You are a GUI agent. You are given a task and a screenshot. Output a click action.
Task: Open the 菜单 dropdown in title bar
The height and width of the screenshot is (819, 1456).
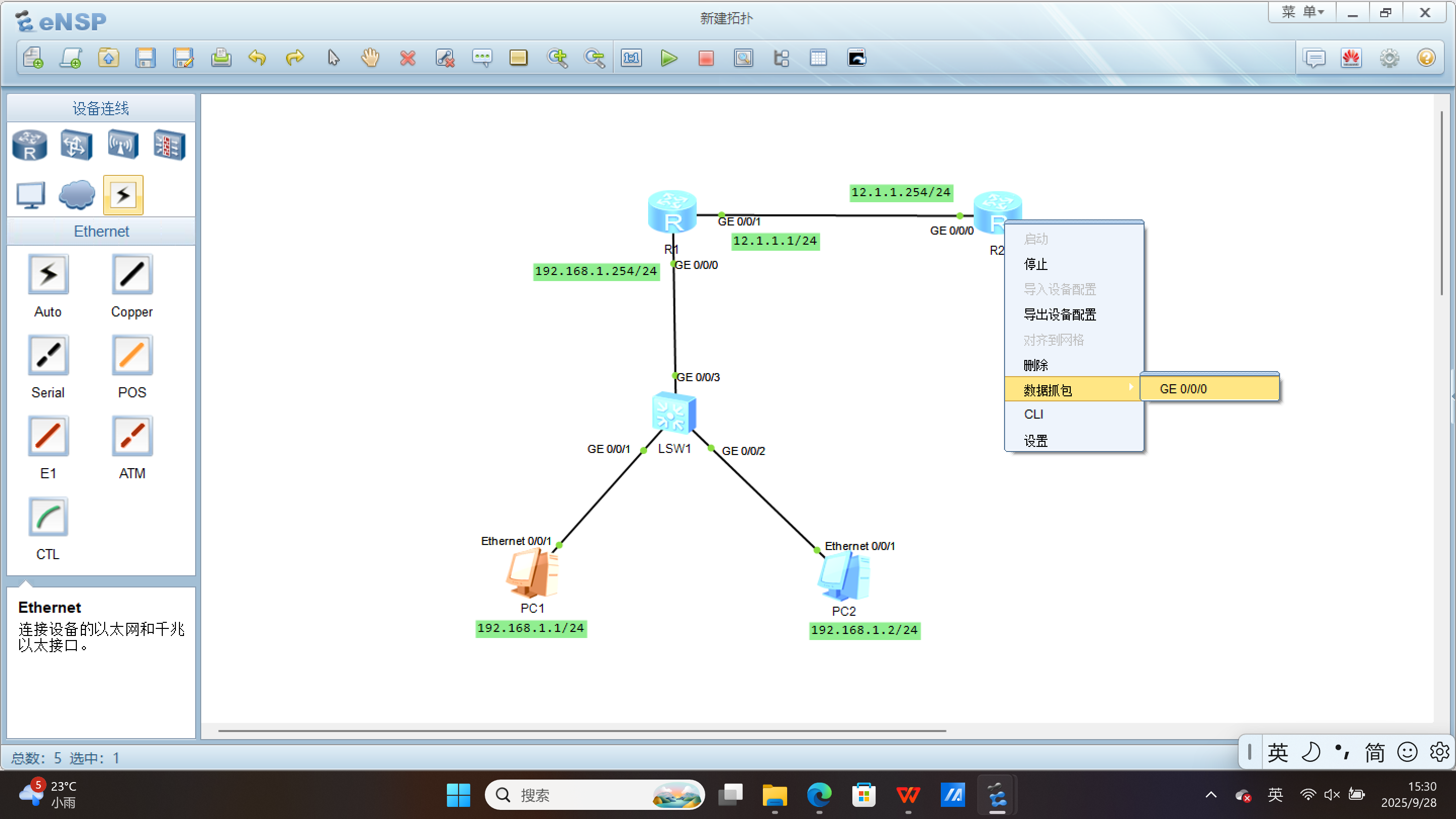[1302, 13]
